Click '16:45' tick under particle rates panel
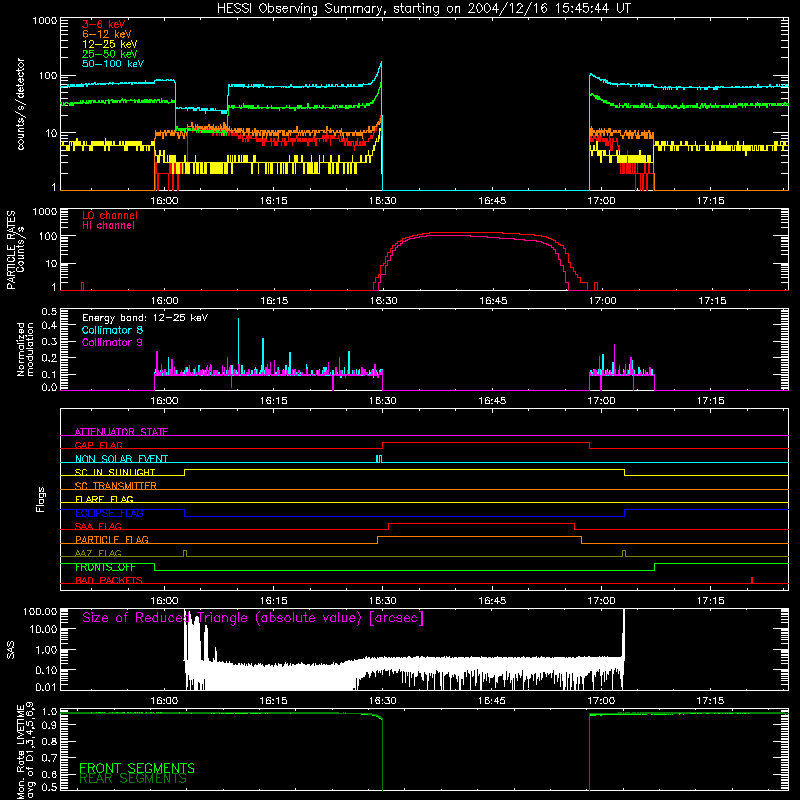 click(x=493, y=301)
